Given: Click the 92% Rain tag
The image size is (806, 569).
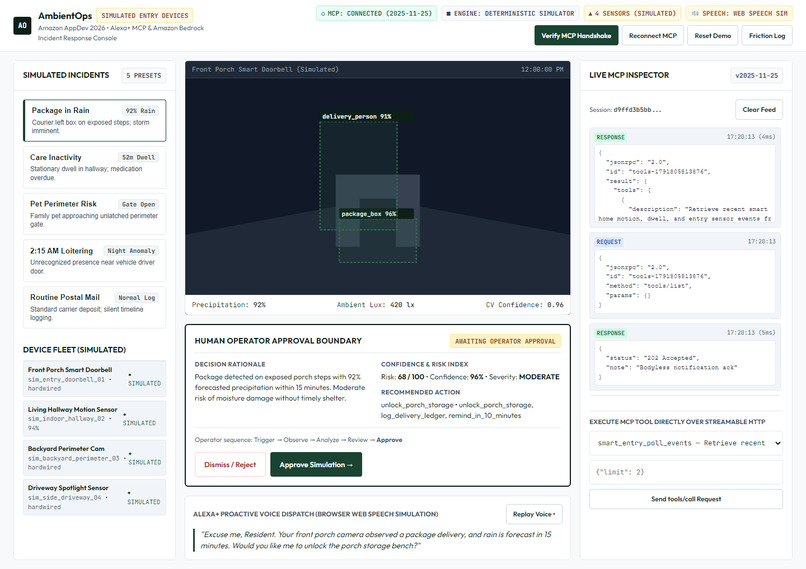Looking at the screenshot, I should 140,111.
